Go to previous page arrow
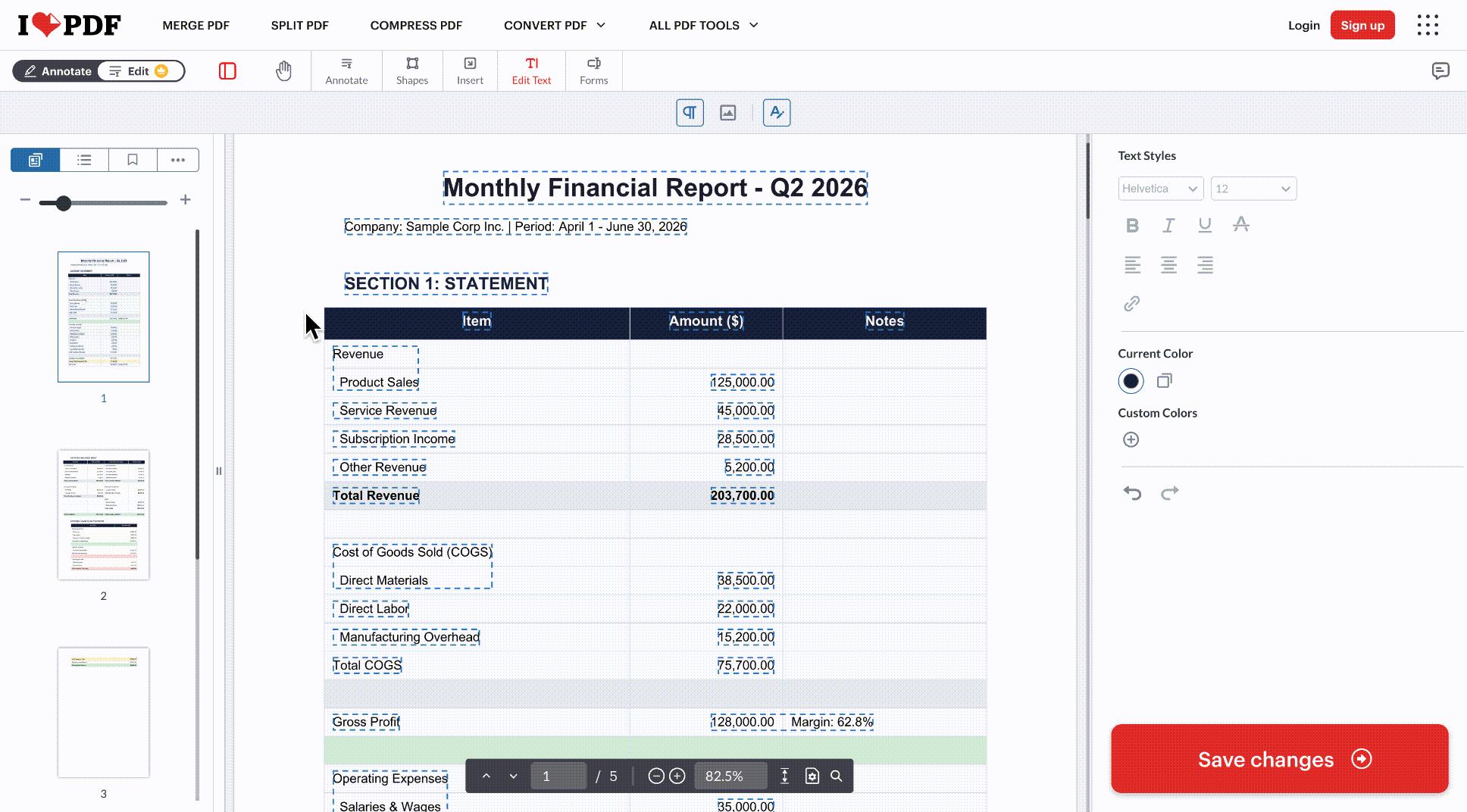This screenshot has width=1467, height=812. coord(486,776)
